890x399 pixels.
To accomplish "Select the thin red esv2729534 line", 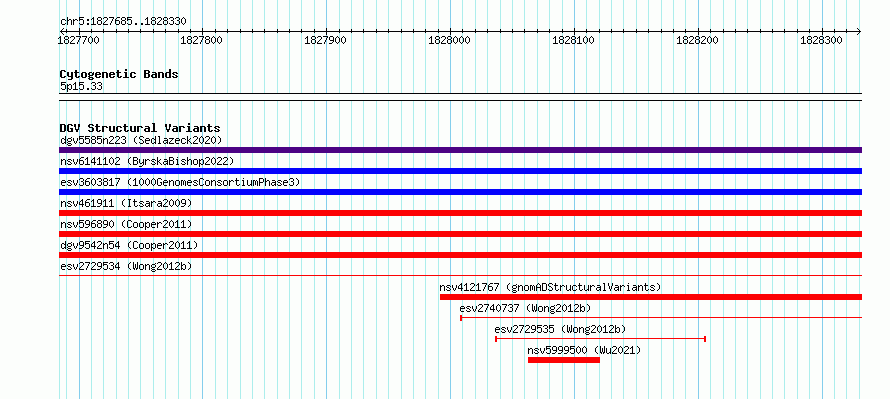I will (460, 276).
